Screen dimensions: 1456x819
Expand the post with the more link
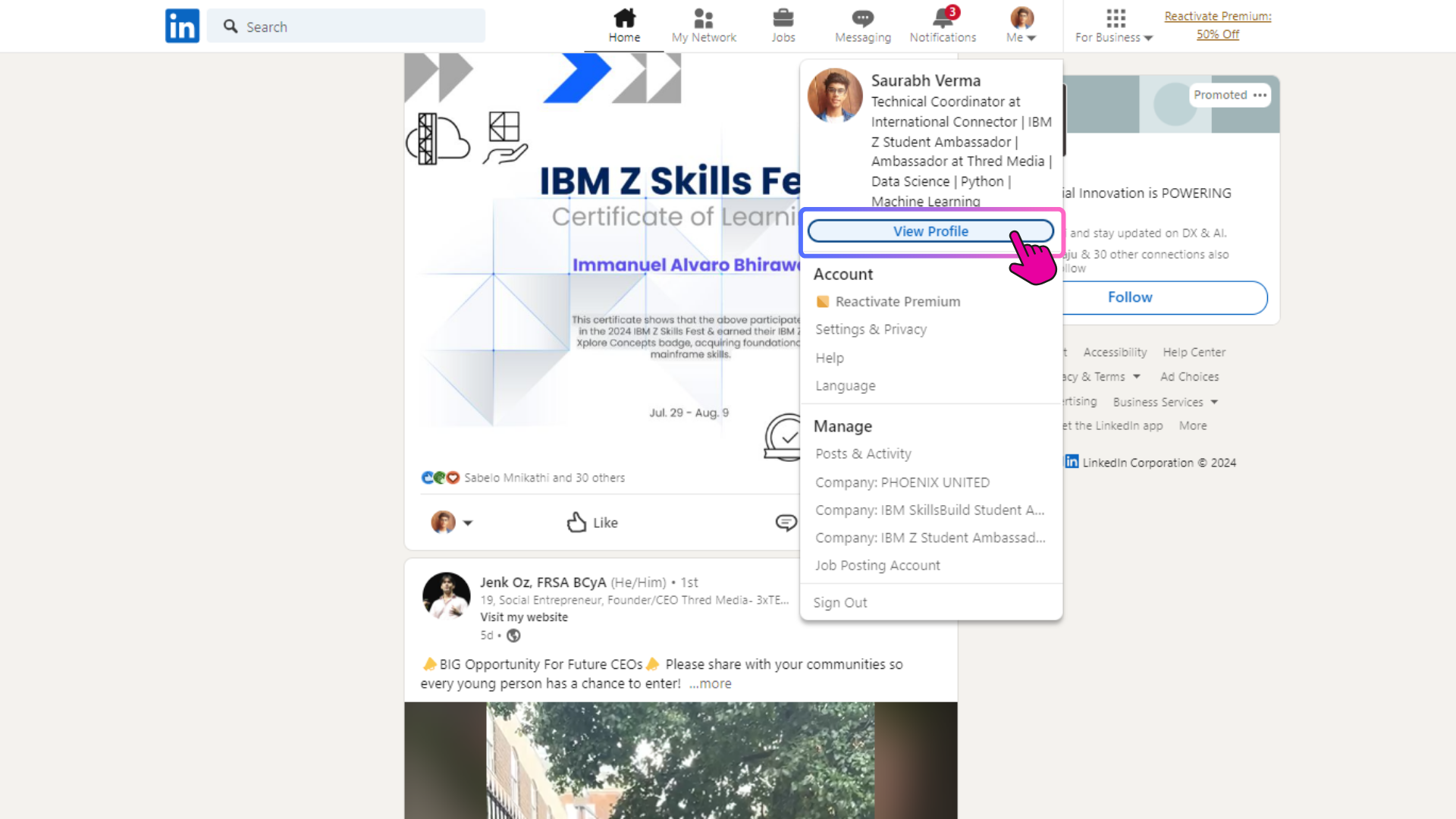[x=710, y=683]
